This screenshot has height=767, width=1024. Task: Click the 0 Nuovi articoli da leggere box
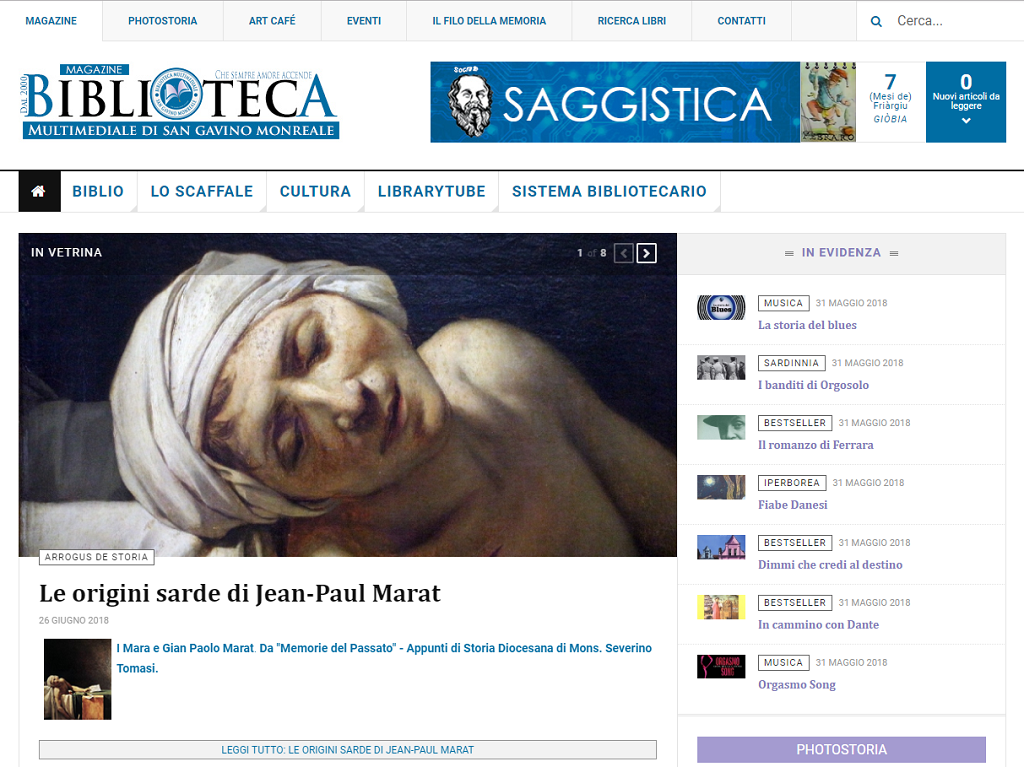(x=966, y=102)
